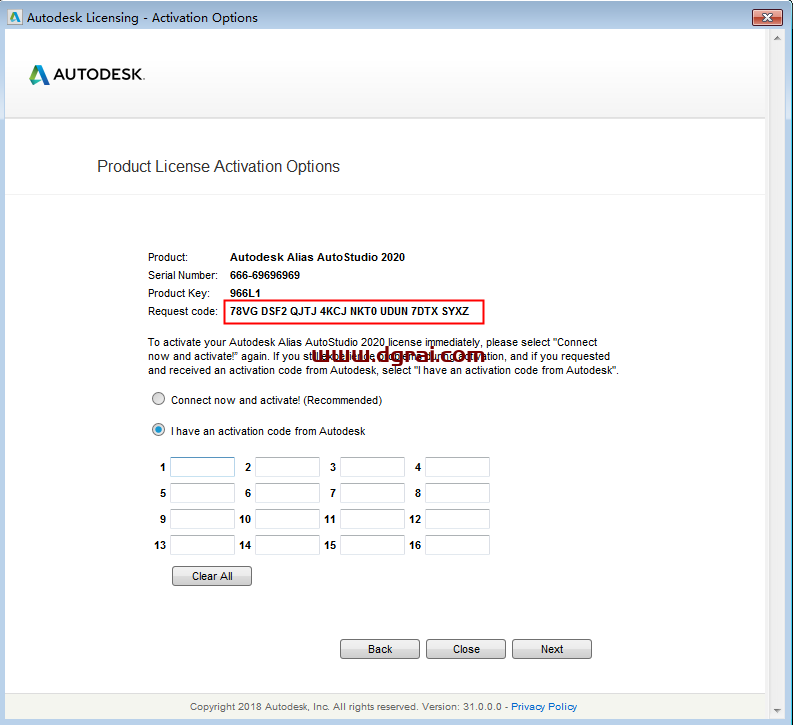Click product name Autodesk Alias AutoStudio 2020
Screen dimensions: 793x725
coord(317,257)
